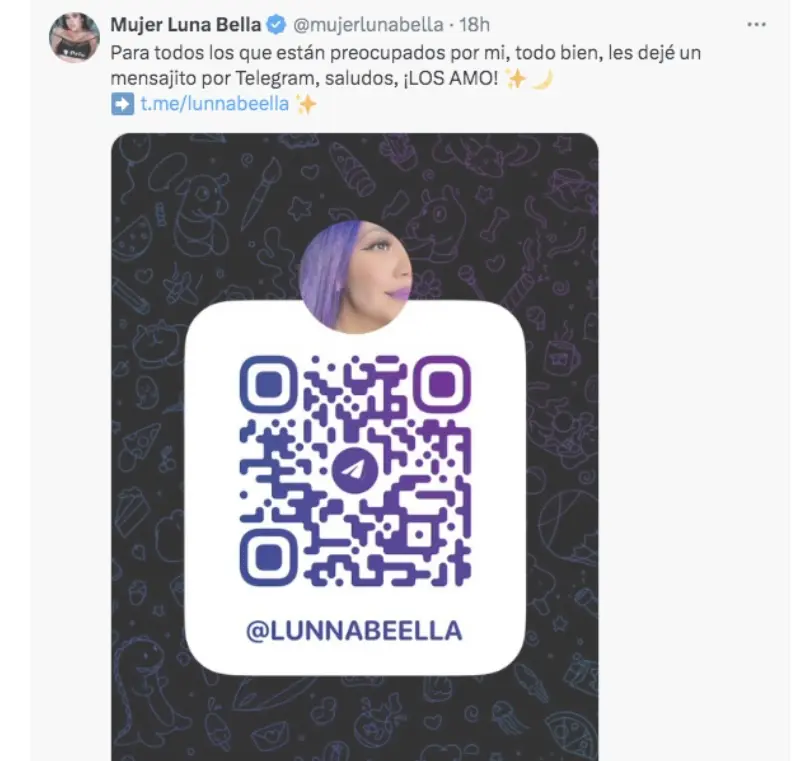Click the @LUNNABEELLA username under the QR code
The width and height of the screenshot is (804, 761).
[x=354, y=631]
